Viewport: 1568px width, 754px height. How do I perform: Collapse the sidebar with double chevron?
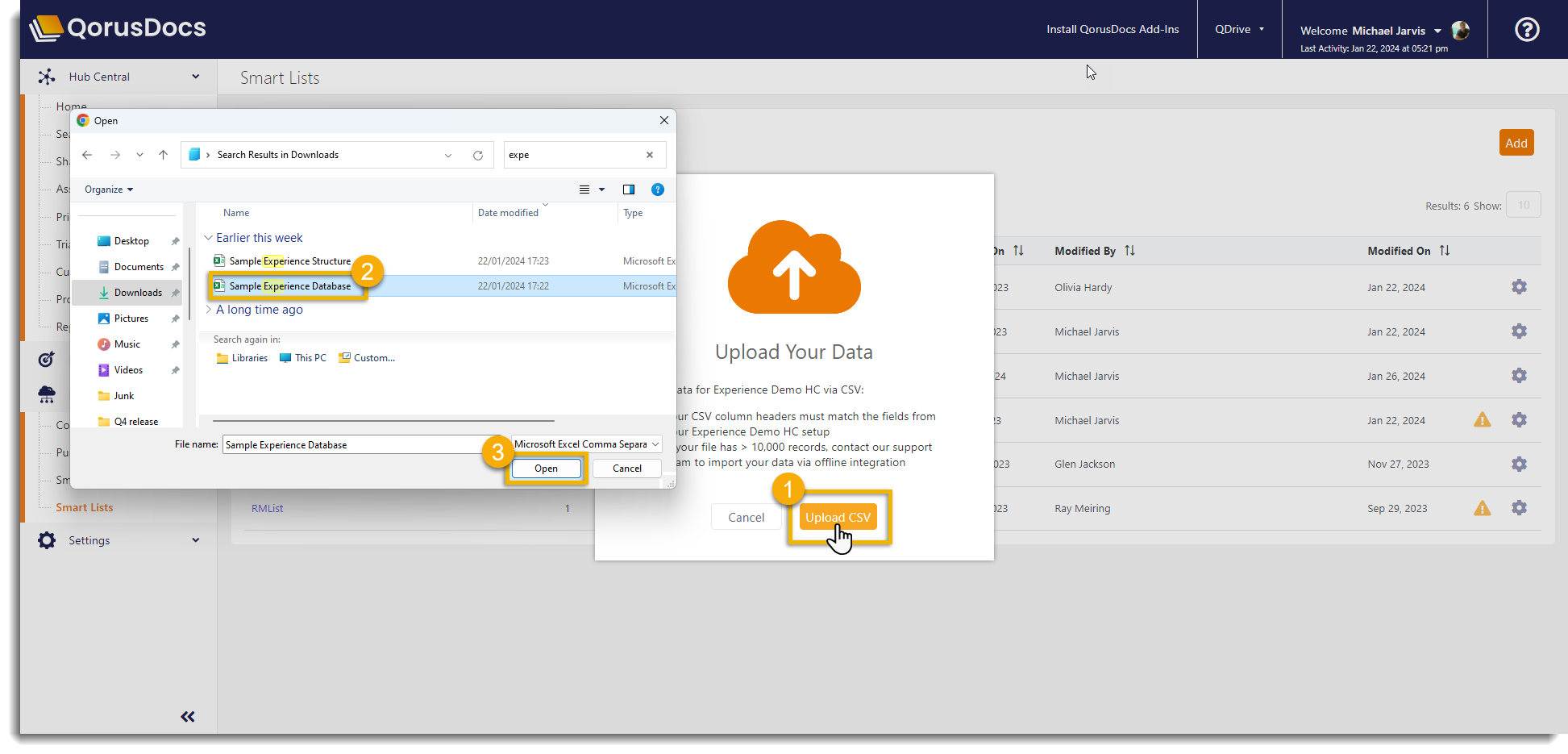(188, 716)
